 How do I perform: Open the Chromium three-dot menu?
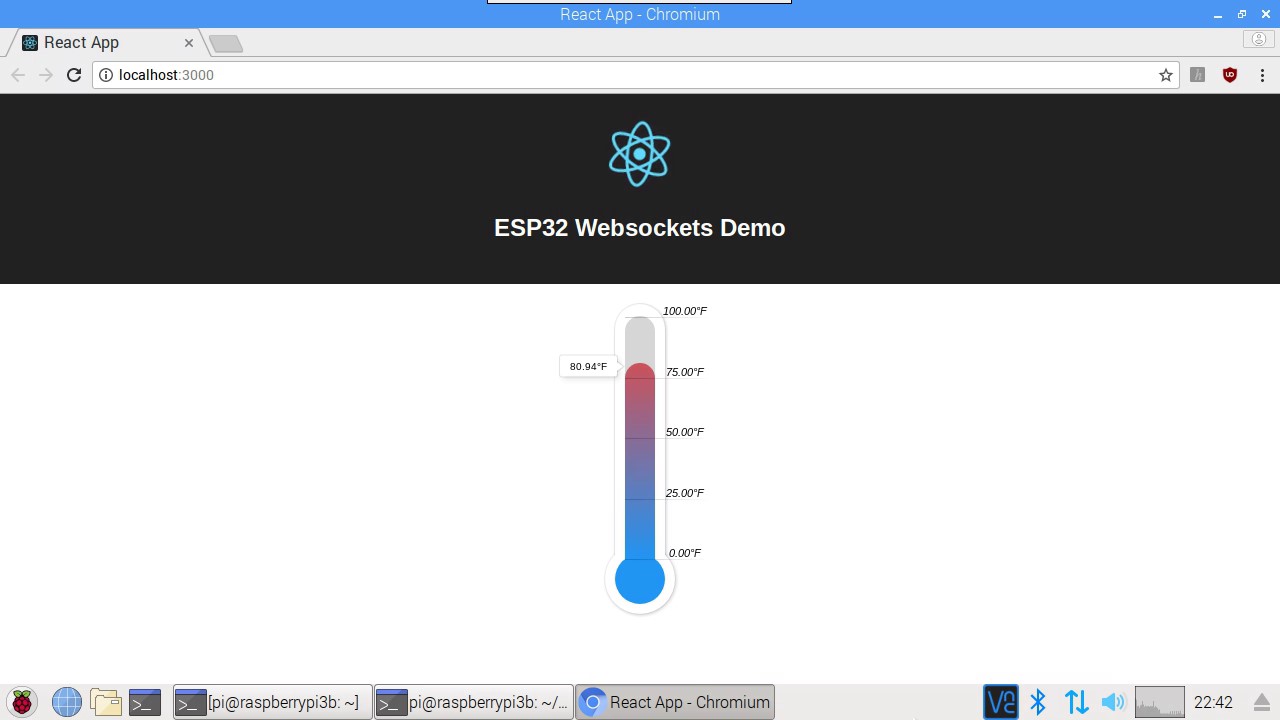click(x=1262, y=75)
